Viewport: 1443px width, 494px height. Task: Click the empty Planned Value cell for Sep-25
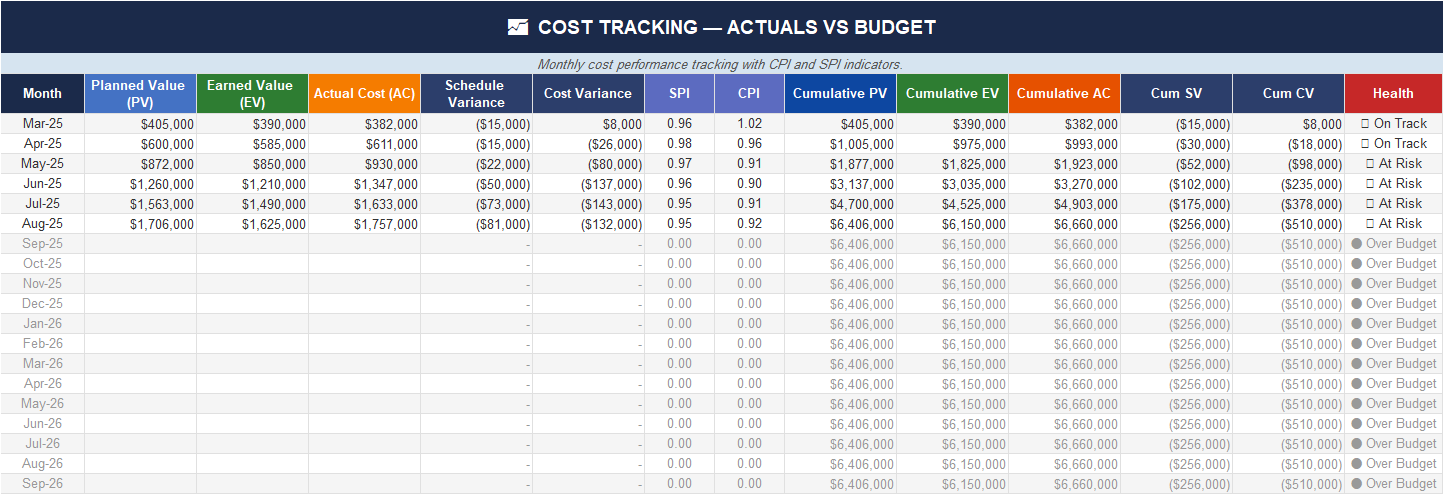coord(140,244)
